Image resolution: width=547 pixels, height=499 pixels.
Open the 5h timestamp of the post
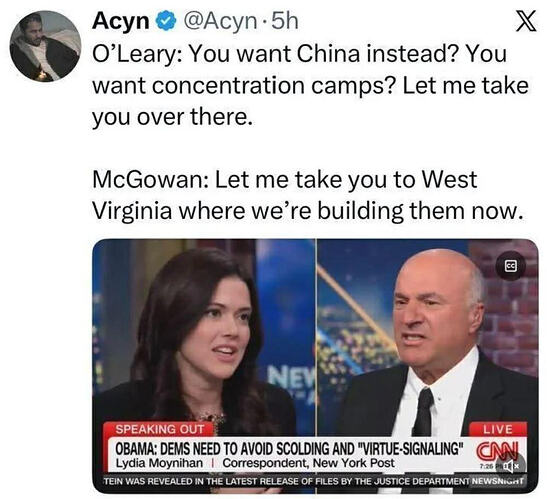coord(284,22)
